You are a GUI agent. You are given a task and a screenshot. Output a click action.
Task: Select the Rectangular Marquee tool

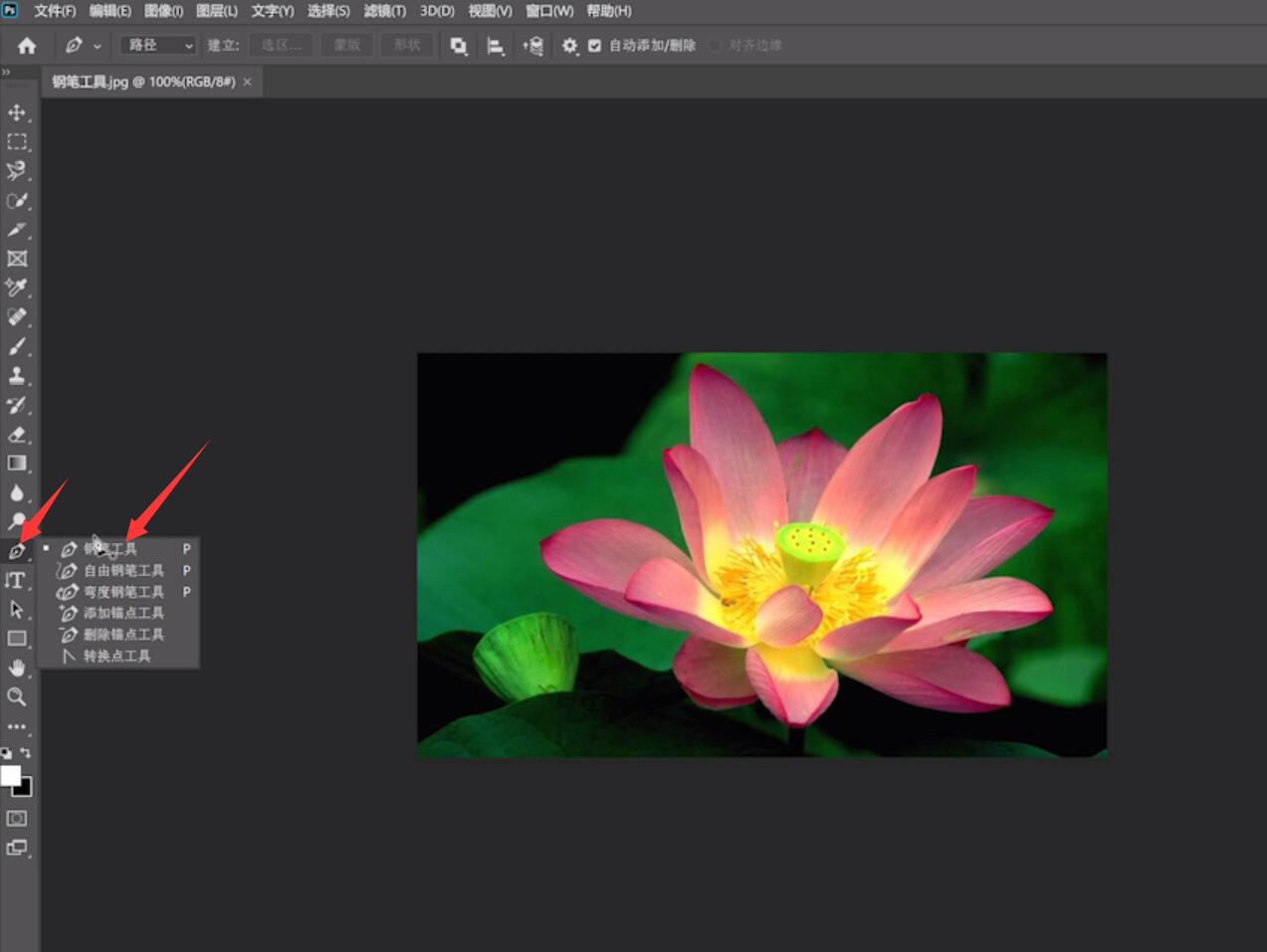point(17,142)
